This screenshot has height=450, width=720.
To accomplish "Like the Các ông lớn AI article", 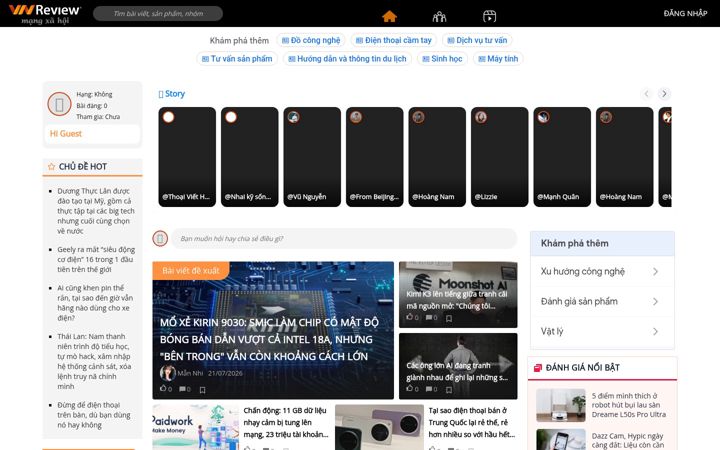I will click(x=412, y=388).
